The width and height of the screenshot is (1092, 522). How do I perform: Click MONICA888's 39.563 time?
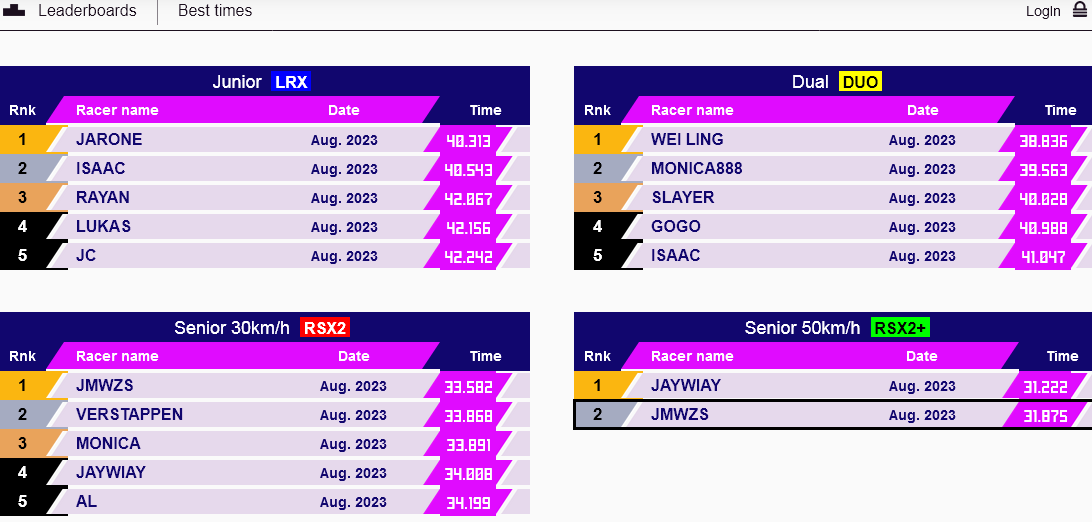tap(1040, 170)
